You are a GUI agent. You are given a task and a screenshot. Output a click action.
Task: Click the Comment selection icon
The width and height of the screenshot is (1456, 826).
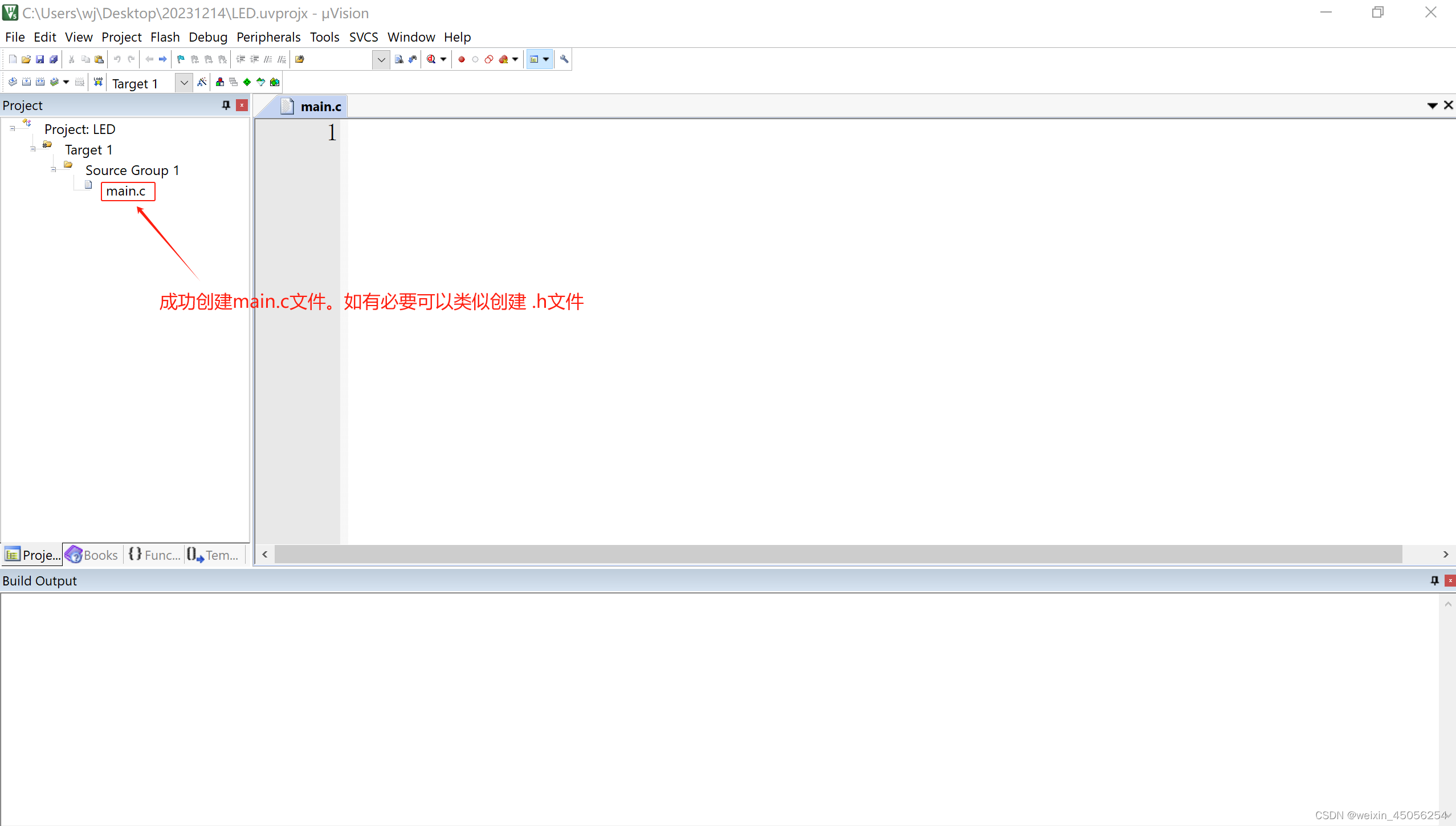[268, 59]
